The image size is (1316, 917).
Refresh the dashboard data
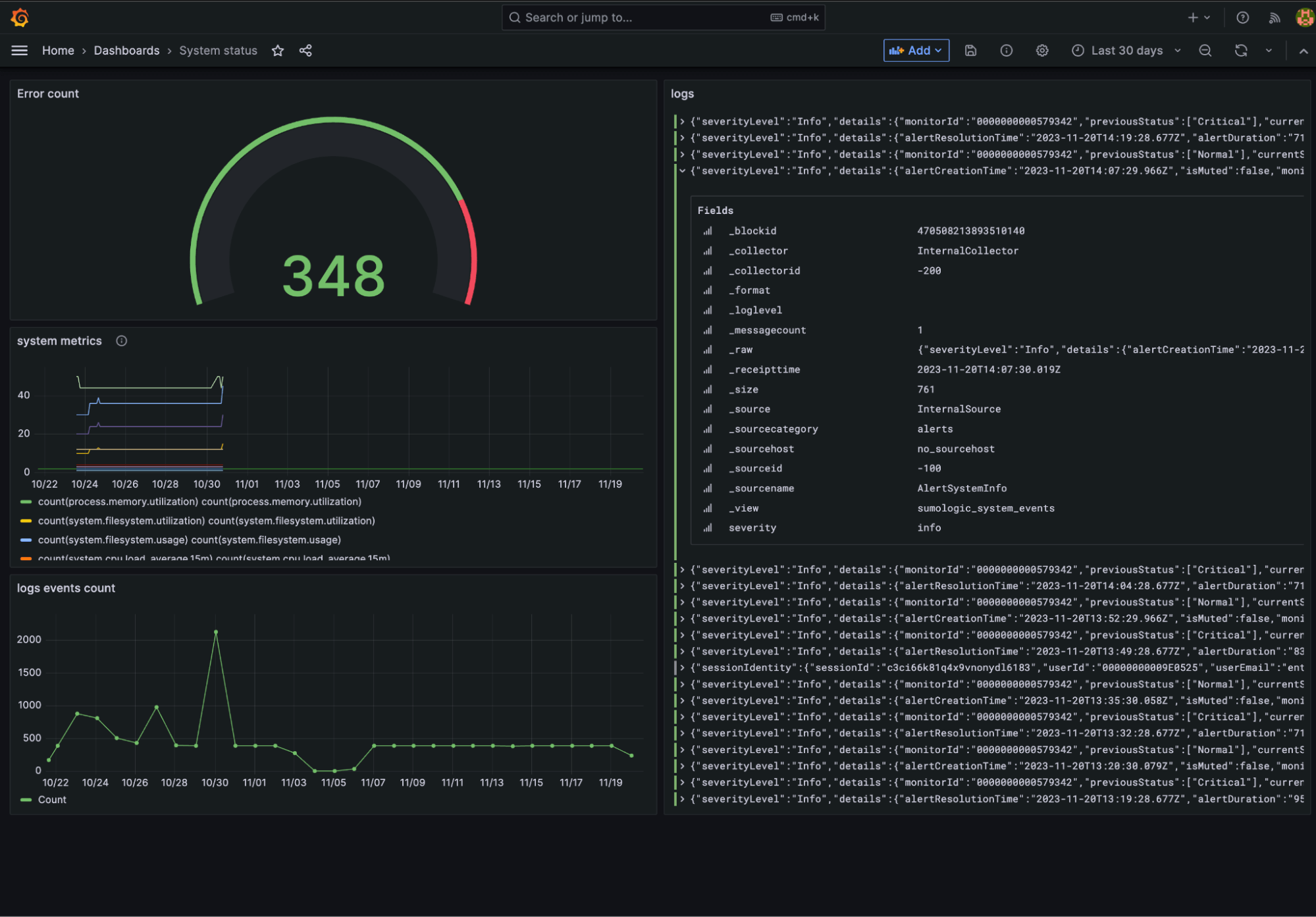pyautogui.click(x=1240, y=50)
